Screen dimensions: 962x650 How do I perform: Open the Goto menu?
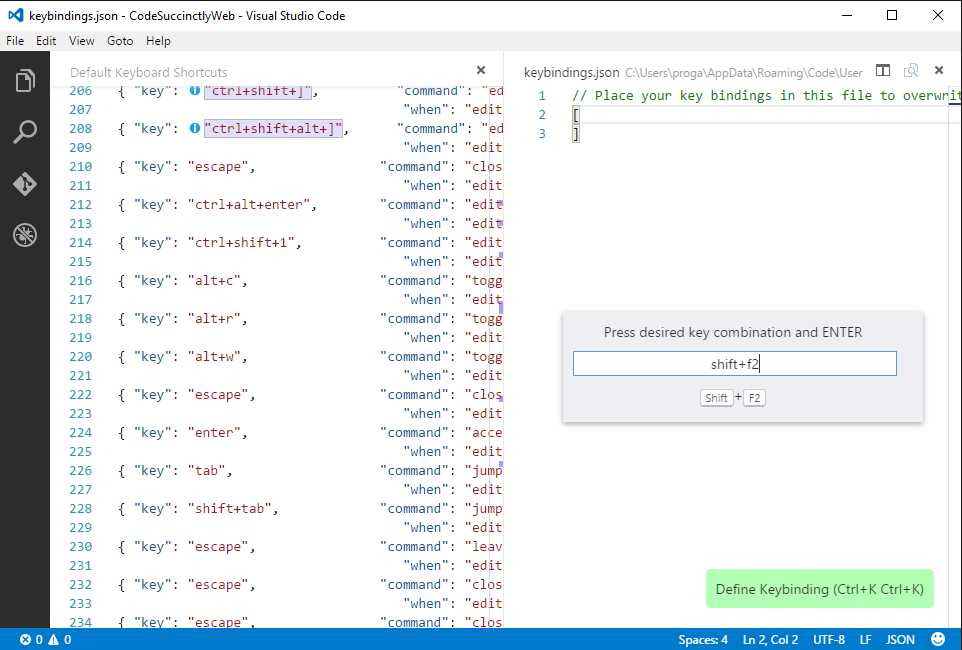120,41
